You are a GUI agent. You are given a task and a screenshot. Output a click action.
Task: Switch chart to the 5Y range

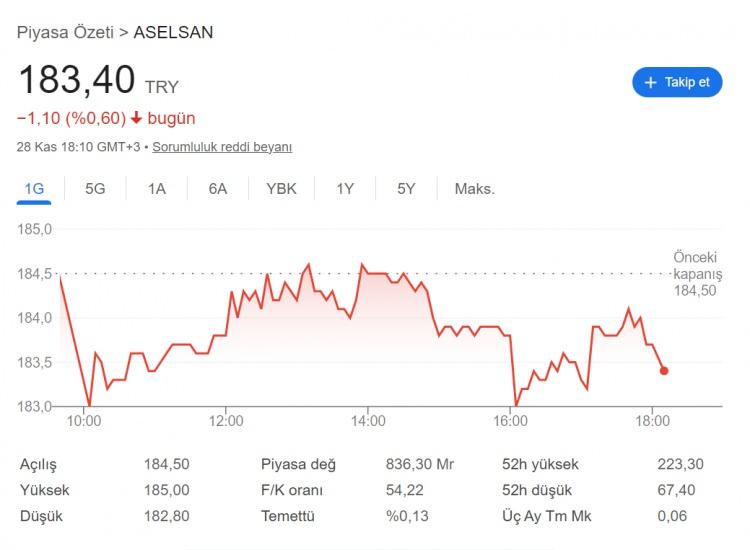pos(406,188)
